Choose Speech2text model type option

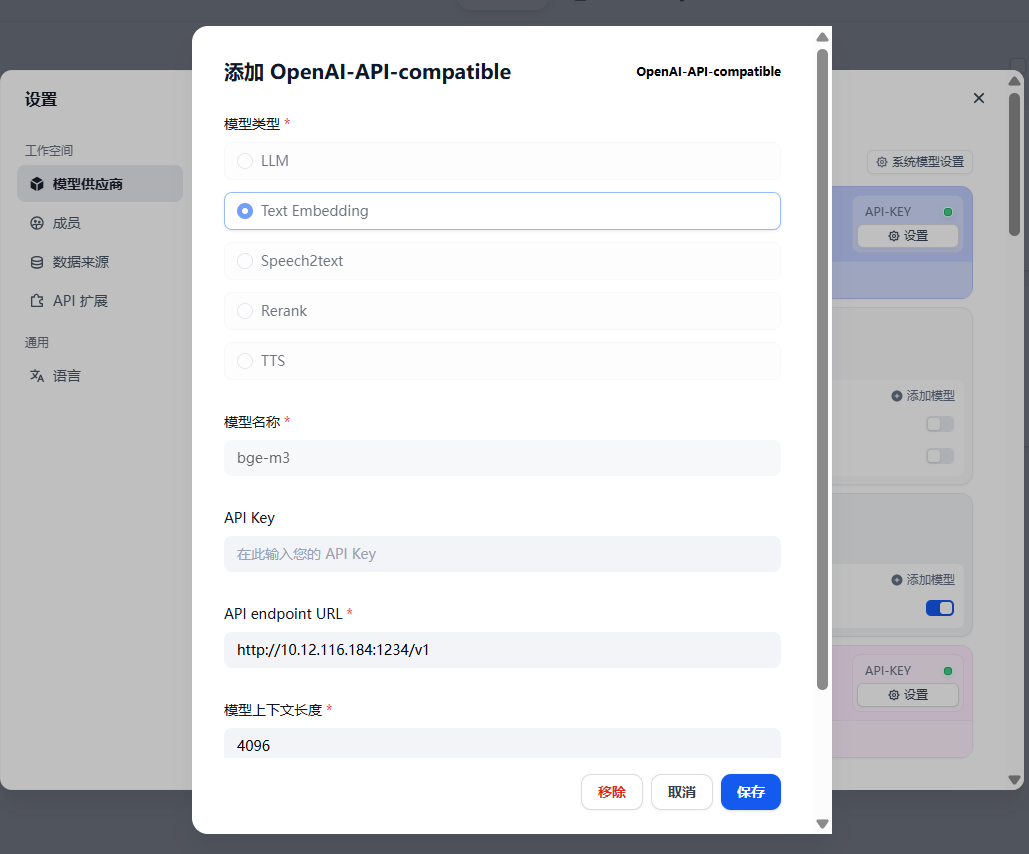(x=502, y=261)
